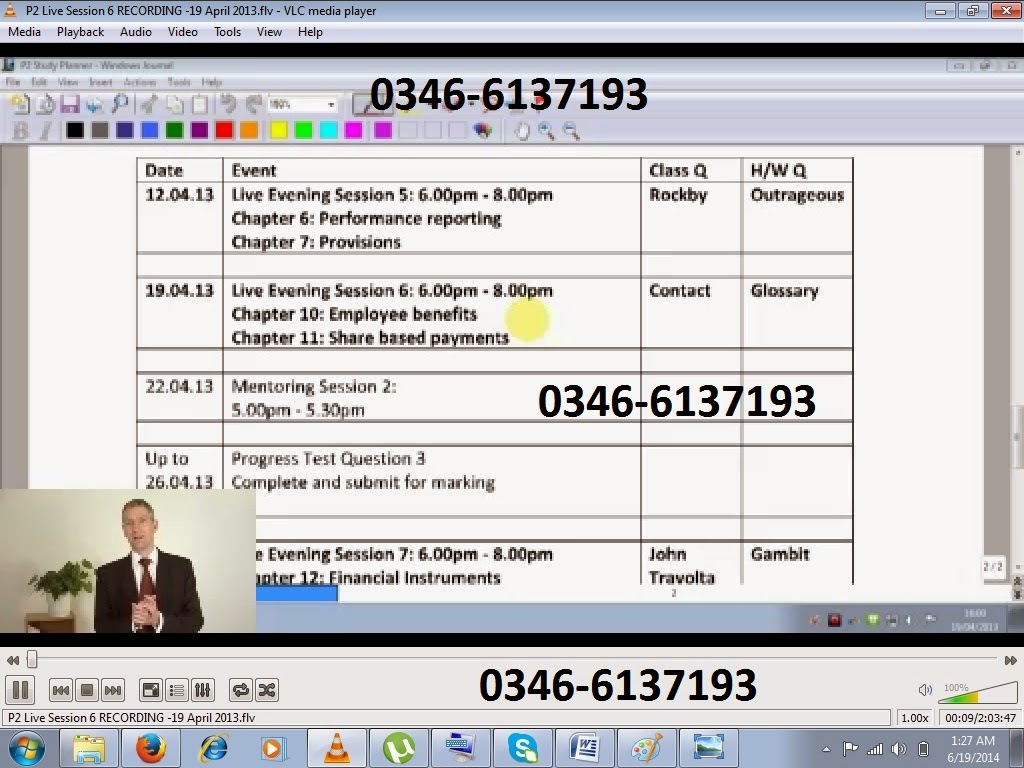Show the VLC playlist
The image size is (1024, 768).
176,690
